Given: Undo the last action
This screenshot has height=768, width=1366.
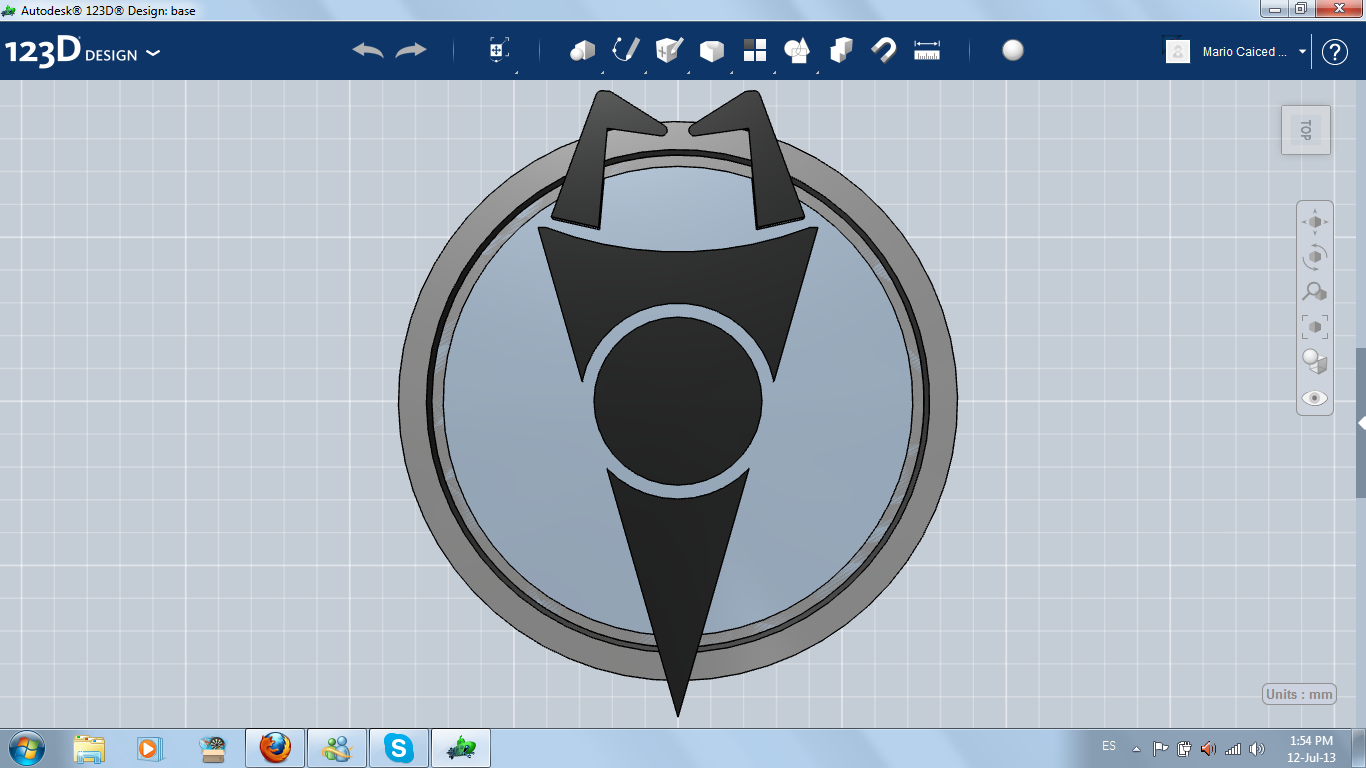Looking at the screenshot, I should [367, 50].
